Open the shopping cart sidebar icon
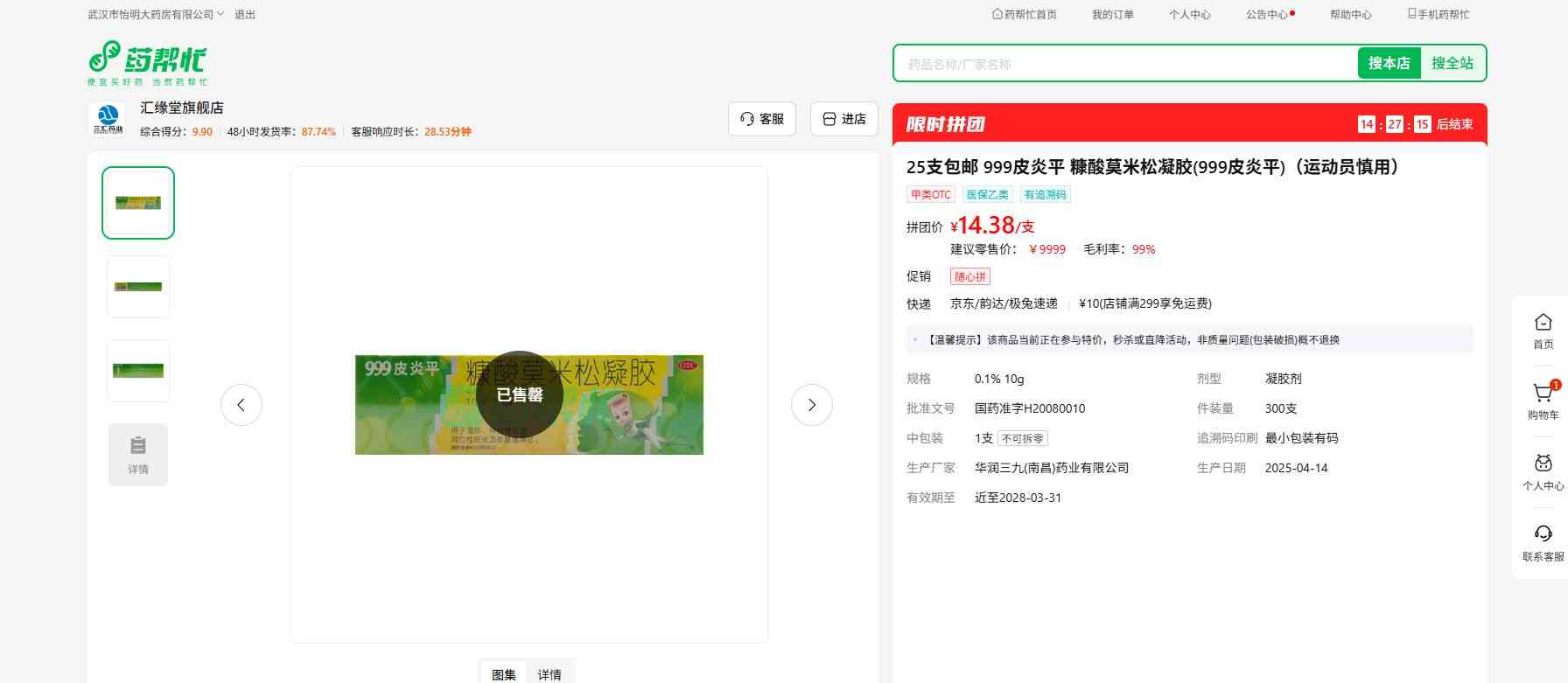Image resolution: width=1568 pixels, height=683 pixels. [1543, 395]
